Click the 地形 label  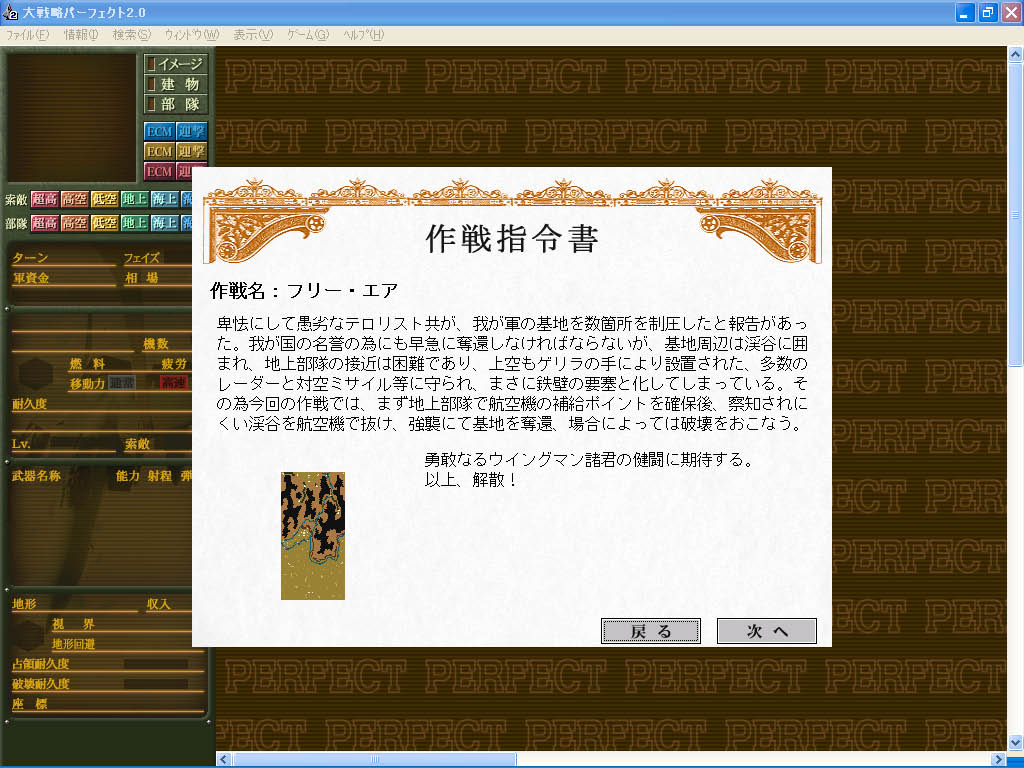pyautogui.click(x=24, y=604)
